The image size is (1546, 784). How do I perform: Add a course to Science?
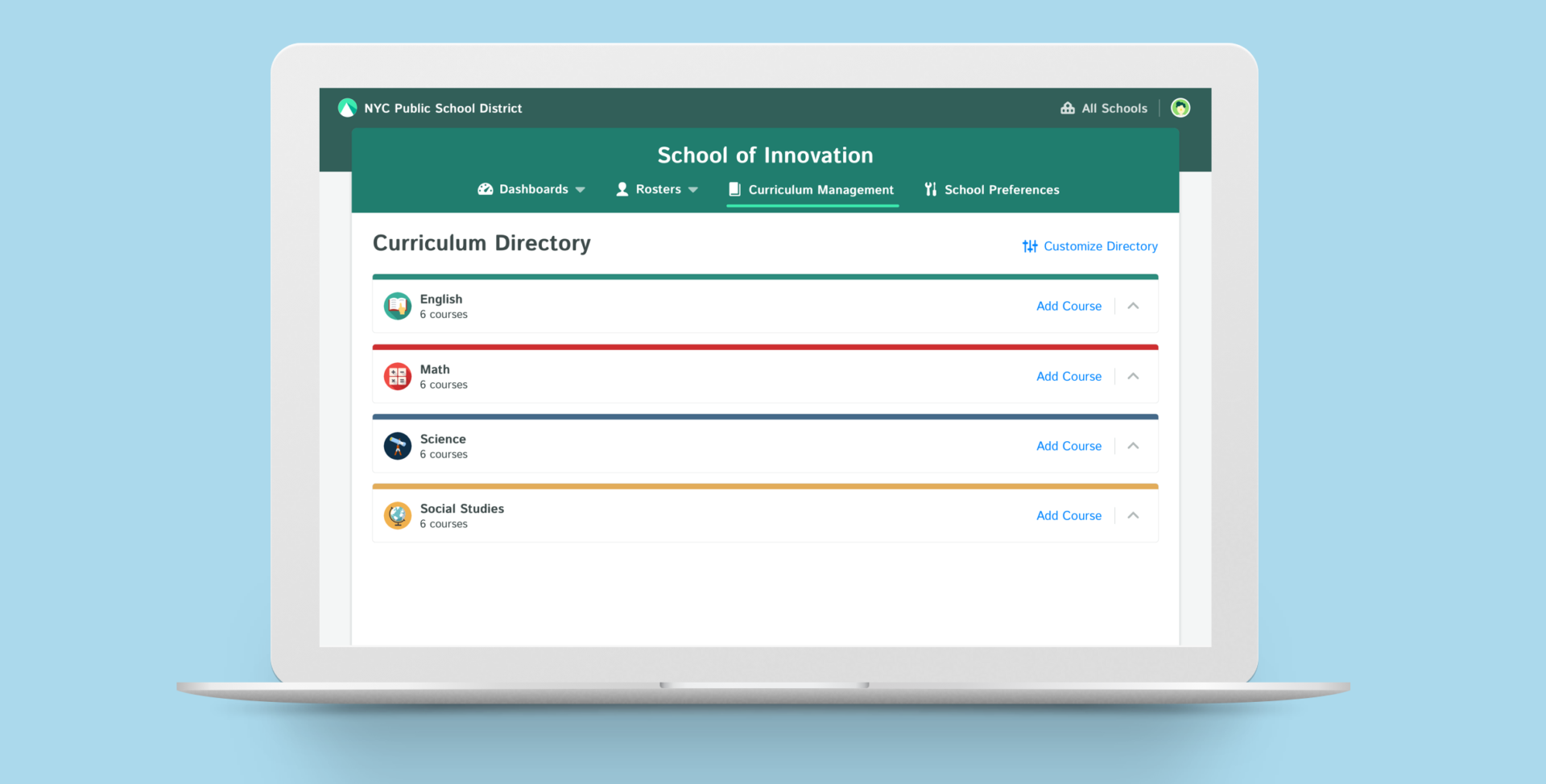tap(1069, 445)
